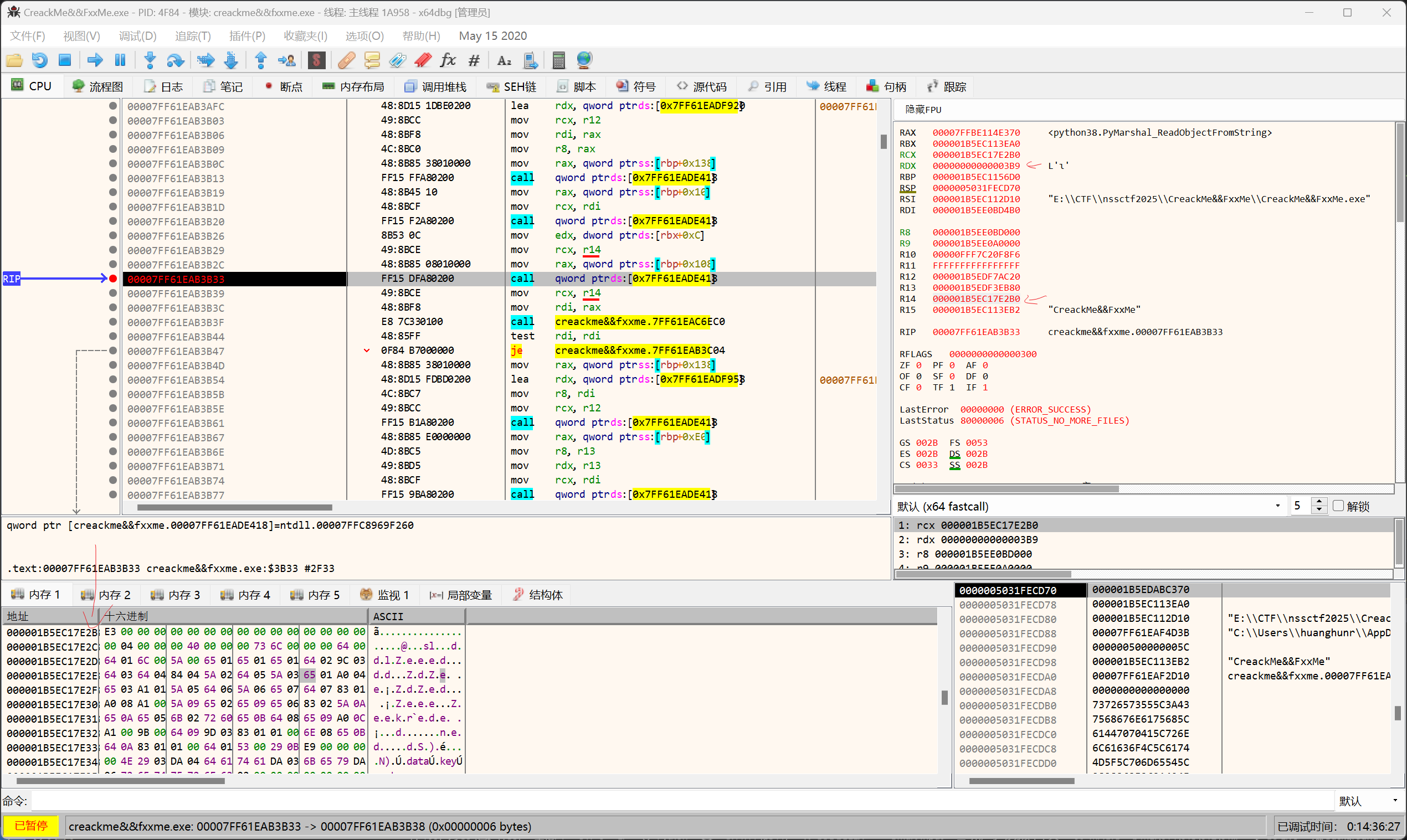The width and height of the screenshot is (1407, 840).
Task: Open the Scylla plugin icon
Action: click(x=316, y=60)
